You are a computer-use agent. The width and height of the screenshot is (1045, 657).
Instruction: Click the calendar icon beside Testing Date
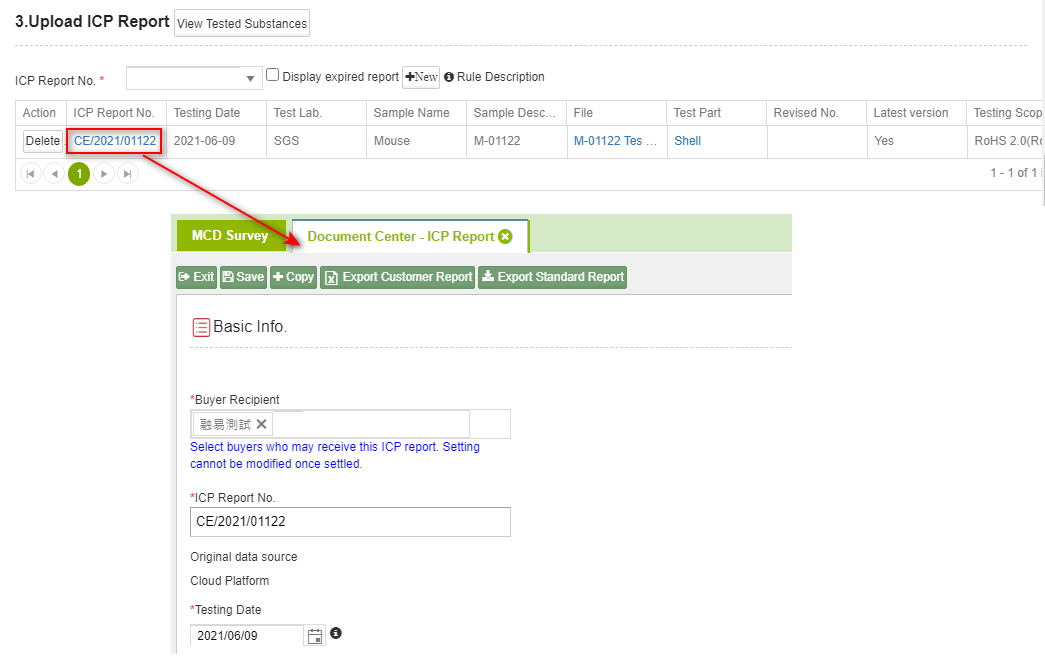click(x=316, y=636)
